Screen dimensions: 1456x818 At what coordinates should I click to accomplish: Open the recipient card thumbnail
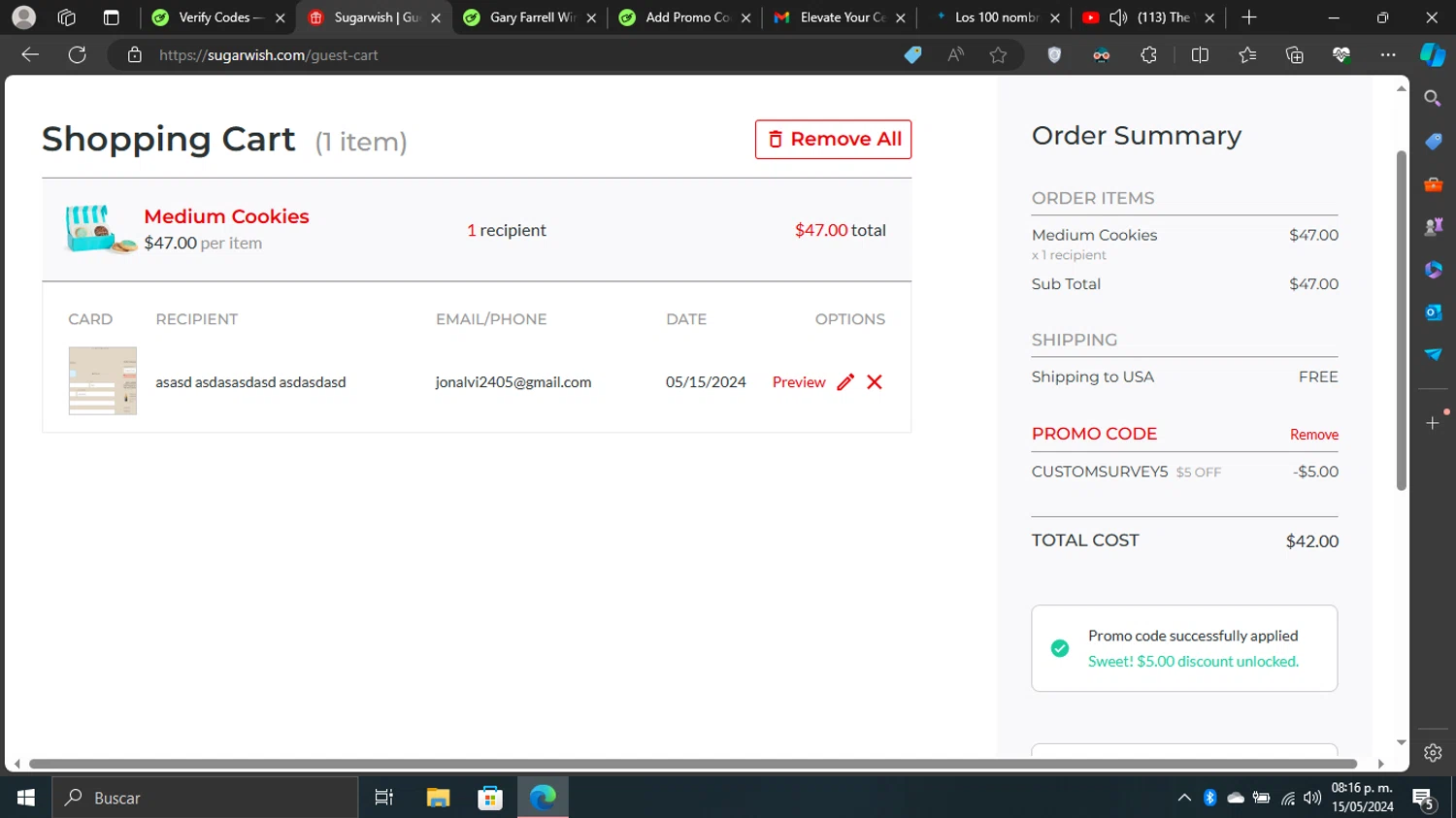pyautogui.click(x=103, y=380)
